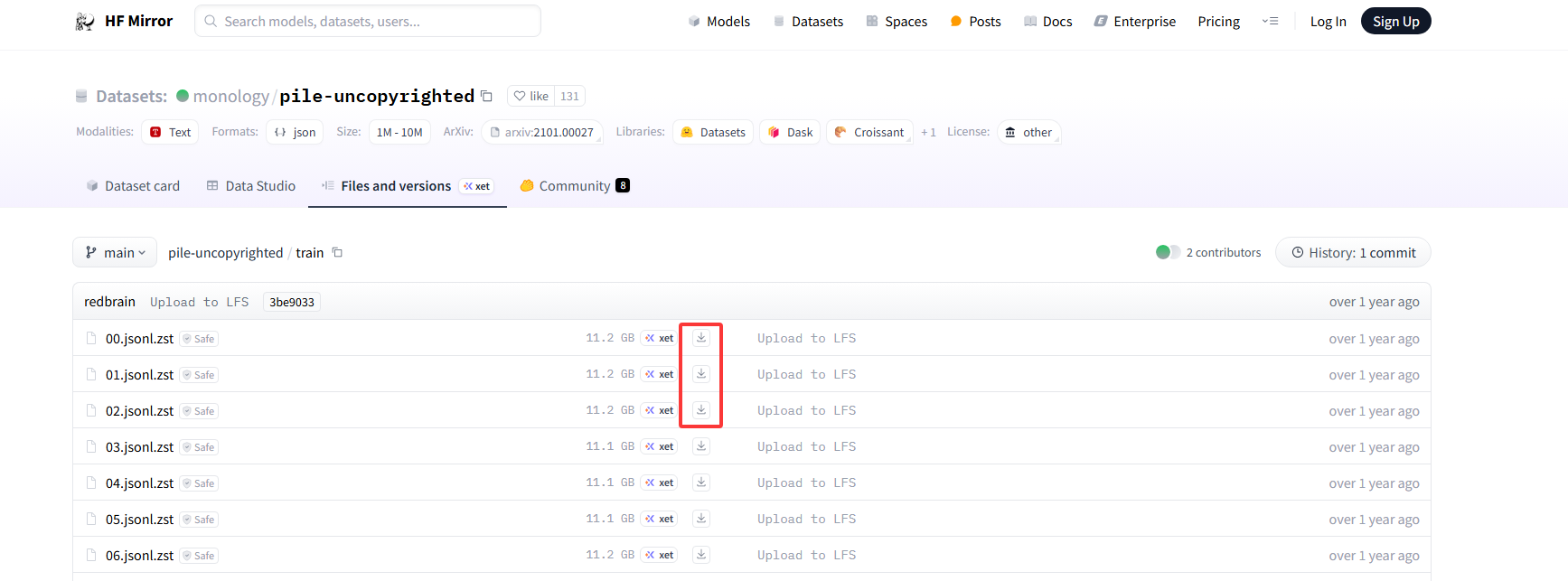Screen dimensions: 1568x581
Task: Click the HF Mirror logo
Action: pyautogui.click(x=123, y=21)
